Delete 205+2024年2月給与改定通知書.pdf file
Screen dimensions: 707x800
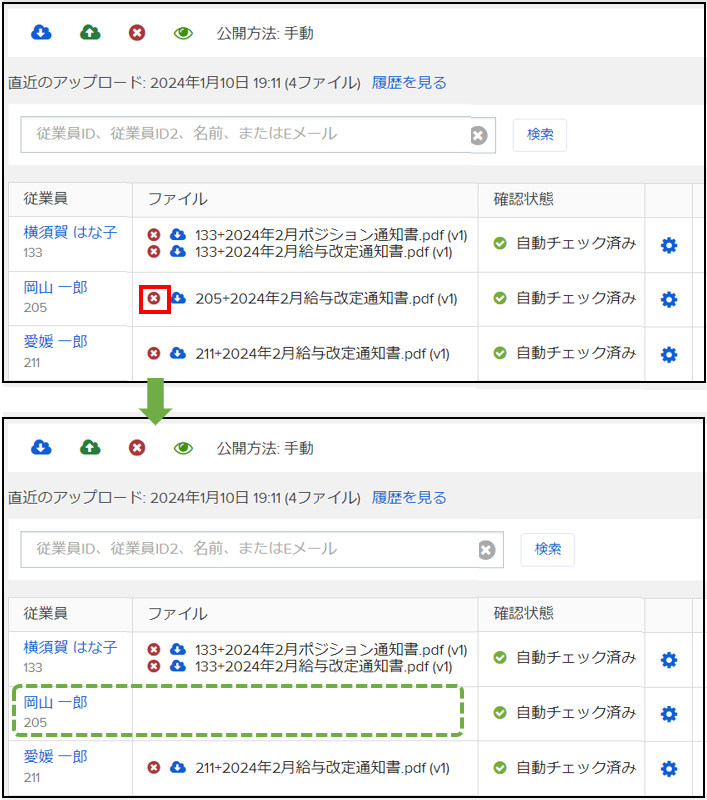[154, 298]
